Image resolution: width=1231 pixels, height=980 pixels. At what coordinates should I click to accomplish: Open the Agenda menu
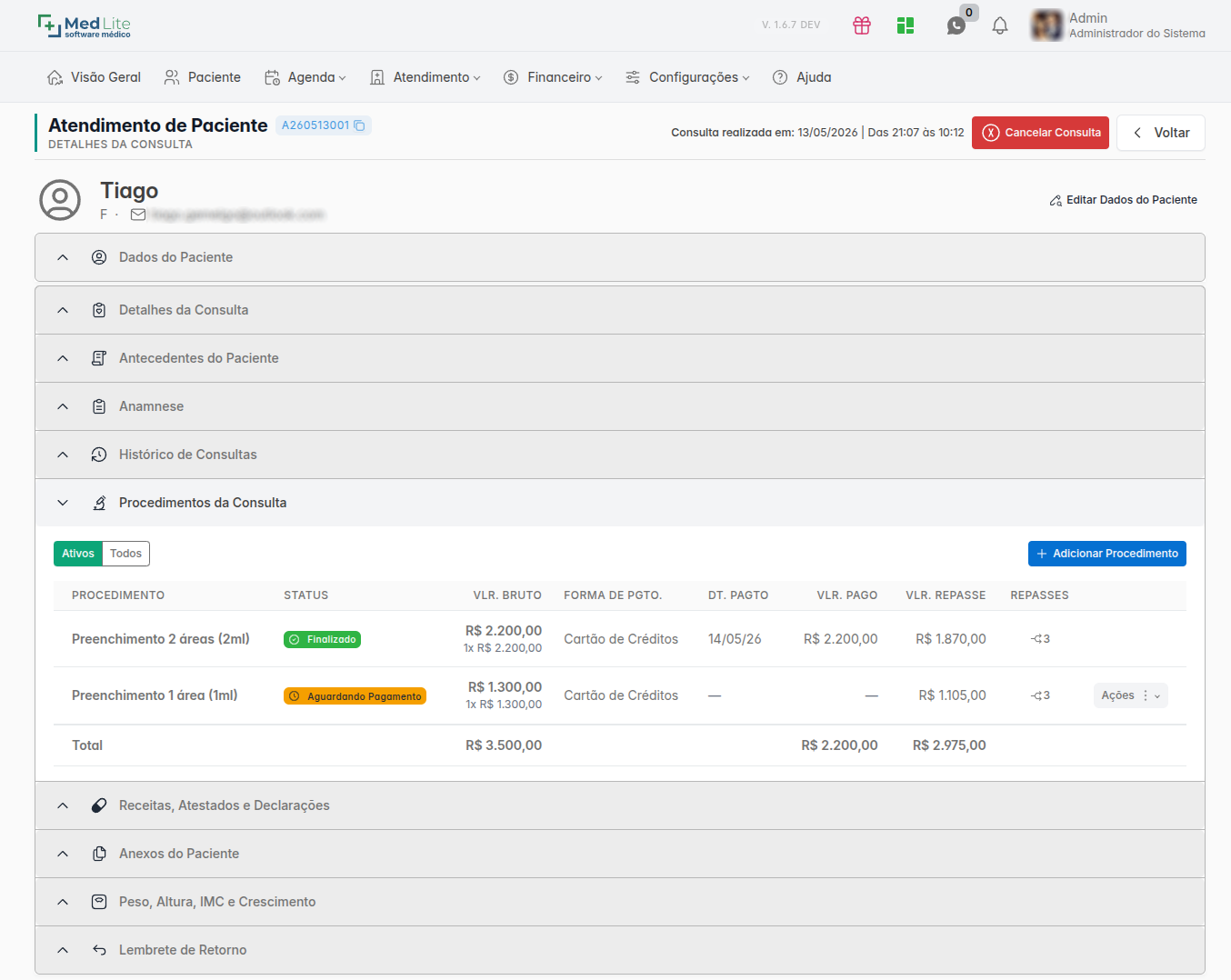coord(305,77)
